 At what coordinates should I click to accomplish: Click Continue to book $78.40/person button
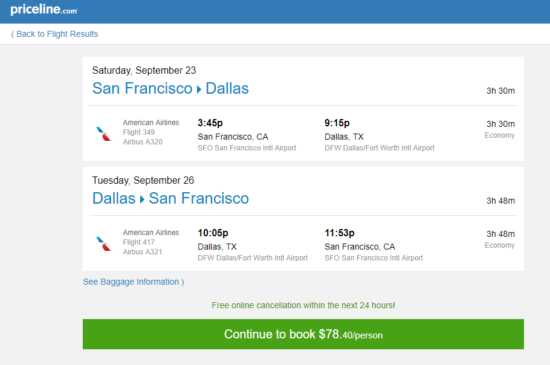[303, 334]
